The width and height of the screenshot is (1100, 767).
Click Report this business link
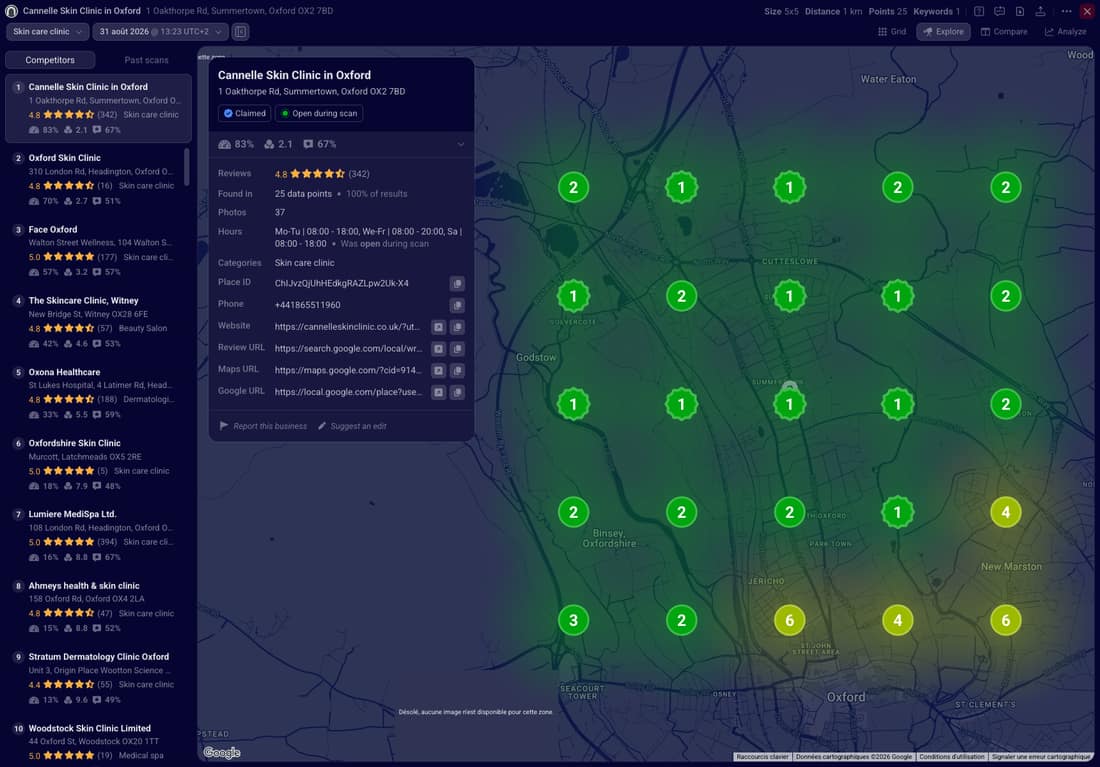(264, 426)
